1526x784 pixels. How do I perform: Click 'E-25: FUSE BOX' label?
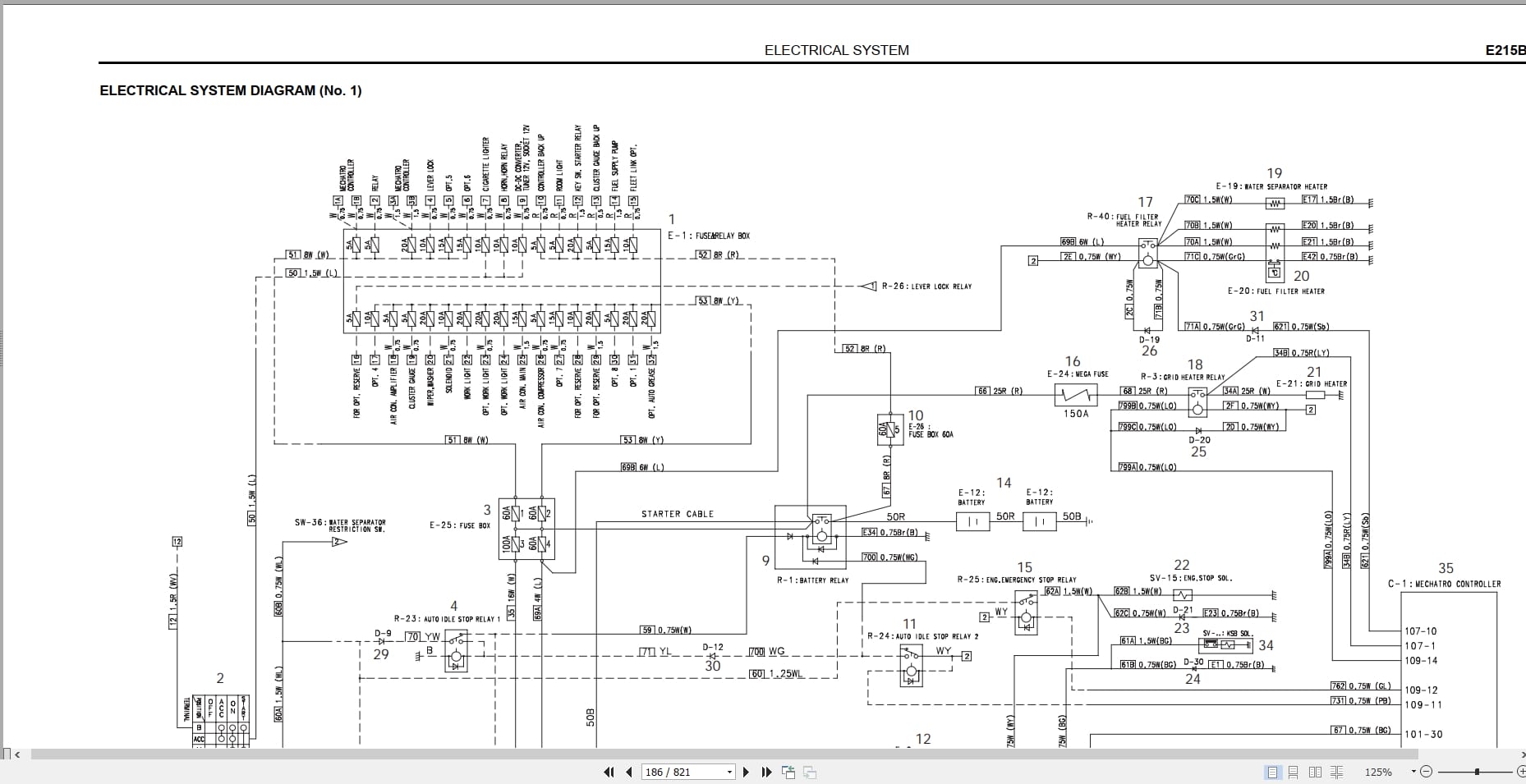[459, 525]
